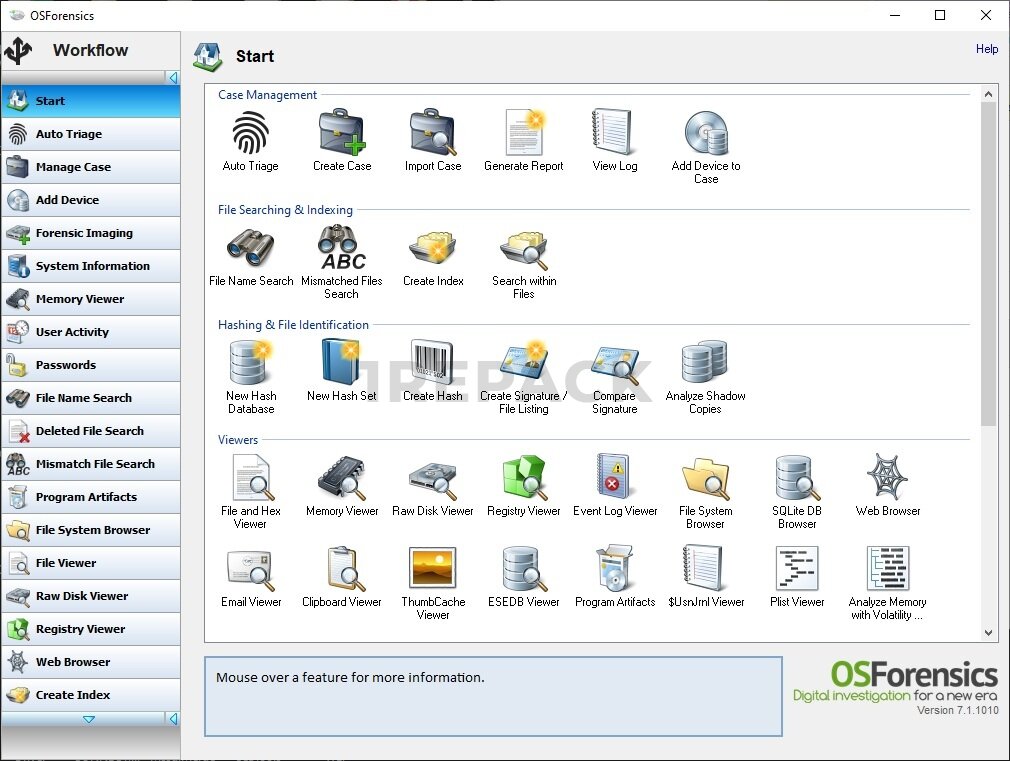Launch the Create Hash barcode icon
1010x761 pixels.
pos(433,363)
